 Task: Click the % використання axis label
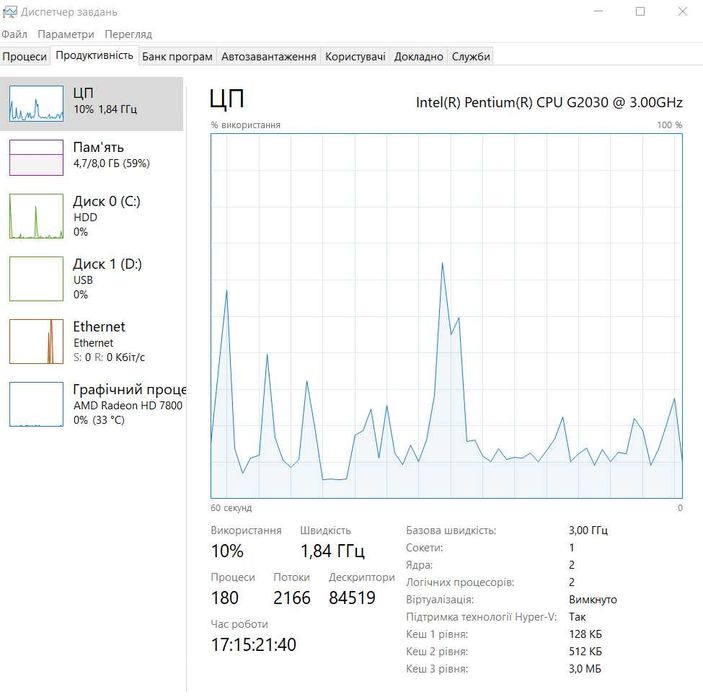(x=245, y=125)
